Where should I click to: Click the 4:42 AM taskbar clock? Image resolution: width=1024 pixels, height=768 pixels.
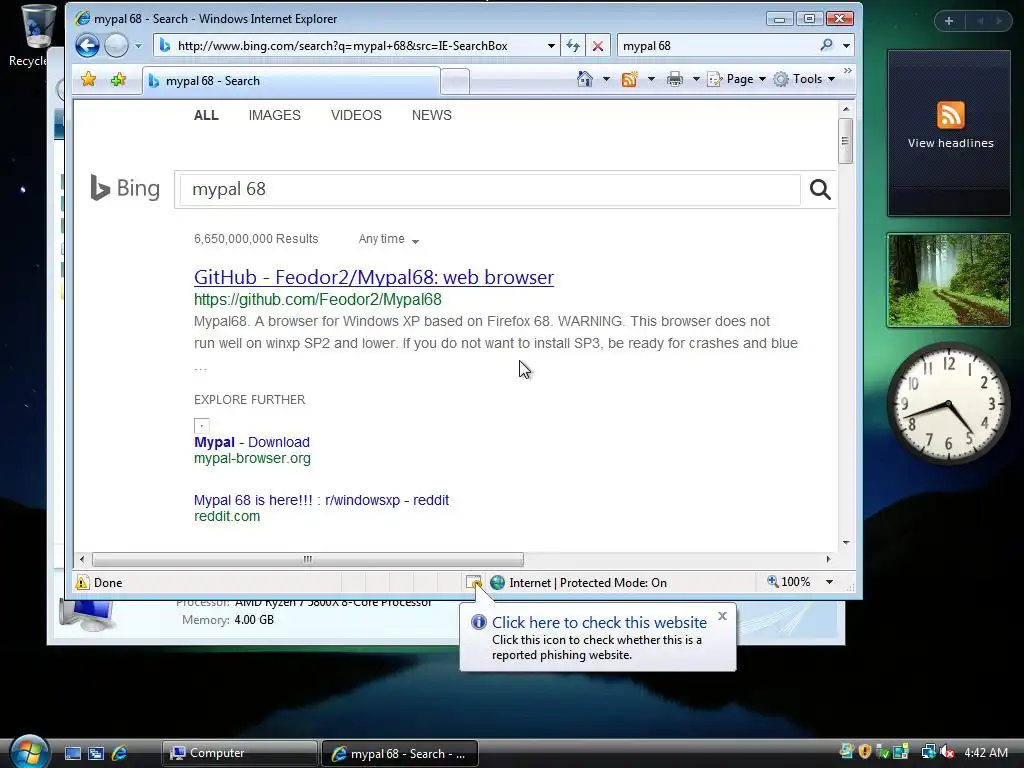pyautogui.click(x=986, y=752)
